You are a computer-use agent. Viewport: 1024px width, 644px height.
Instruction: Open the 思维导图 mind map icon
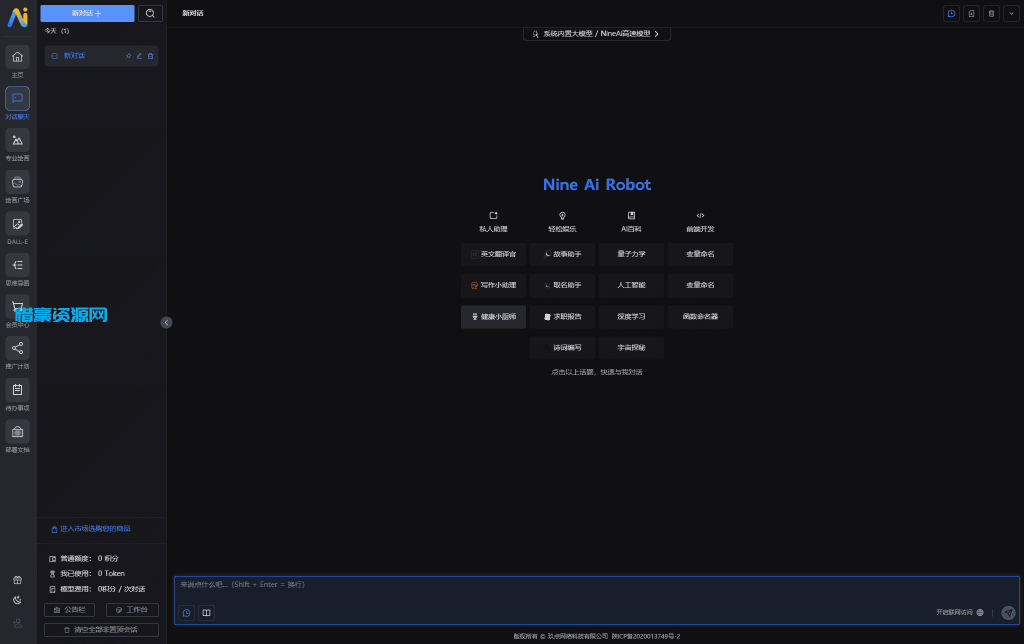(17, 265)
